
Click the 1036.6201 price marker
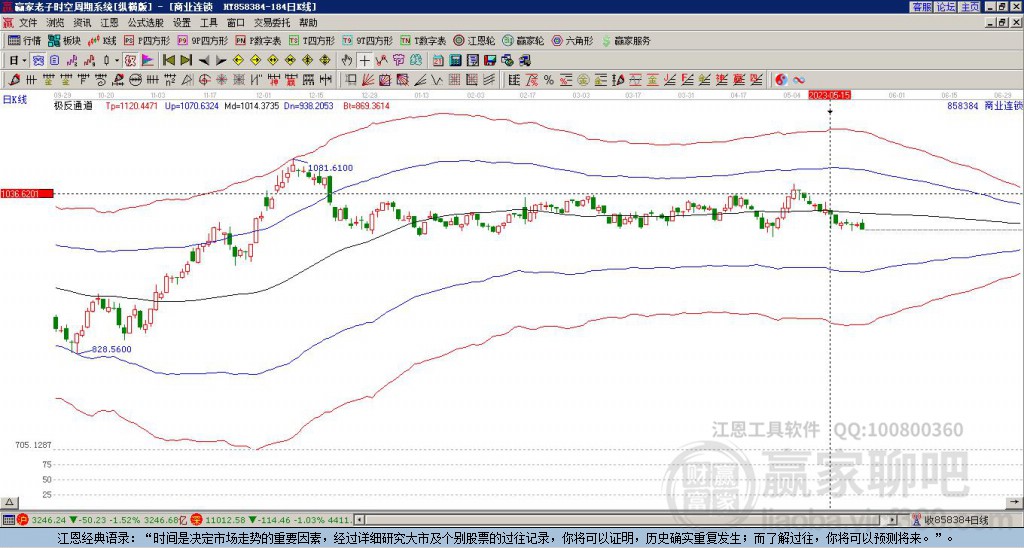click(27, 193)
